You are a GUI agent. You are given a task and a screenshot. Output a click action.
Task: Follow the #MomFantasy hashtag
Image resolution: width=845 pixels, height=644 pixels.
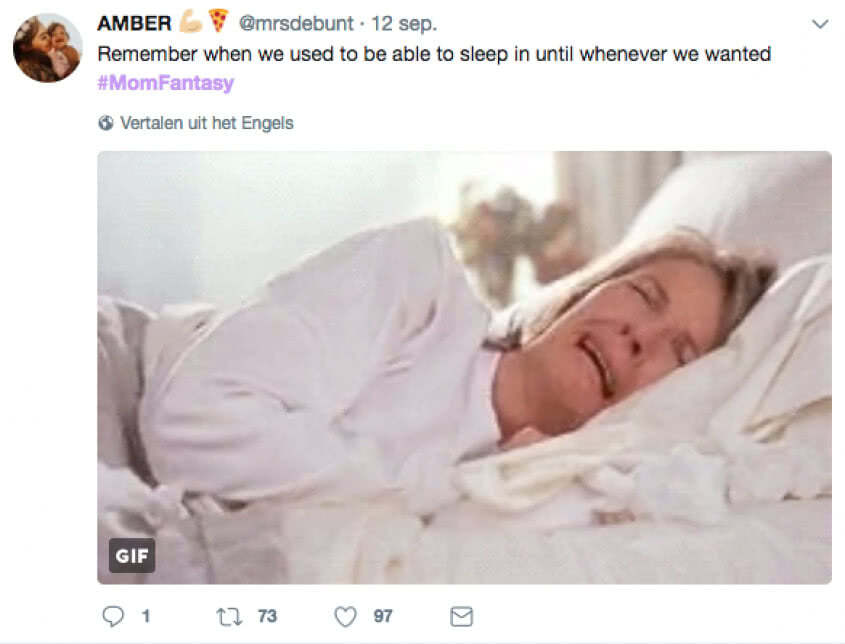(166, 82)
